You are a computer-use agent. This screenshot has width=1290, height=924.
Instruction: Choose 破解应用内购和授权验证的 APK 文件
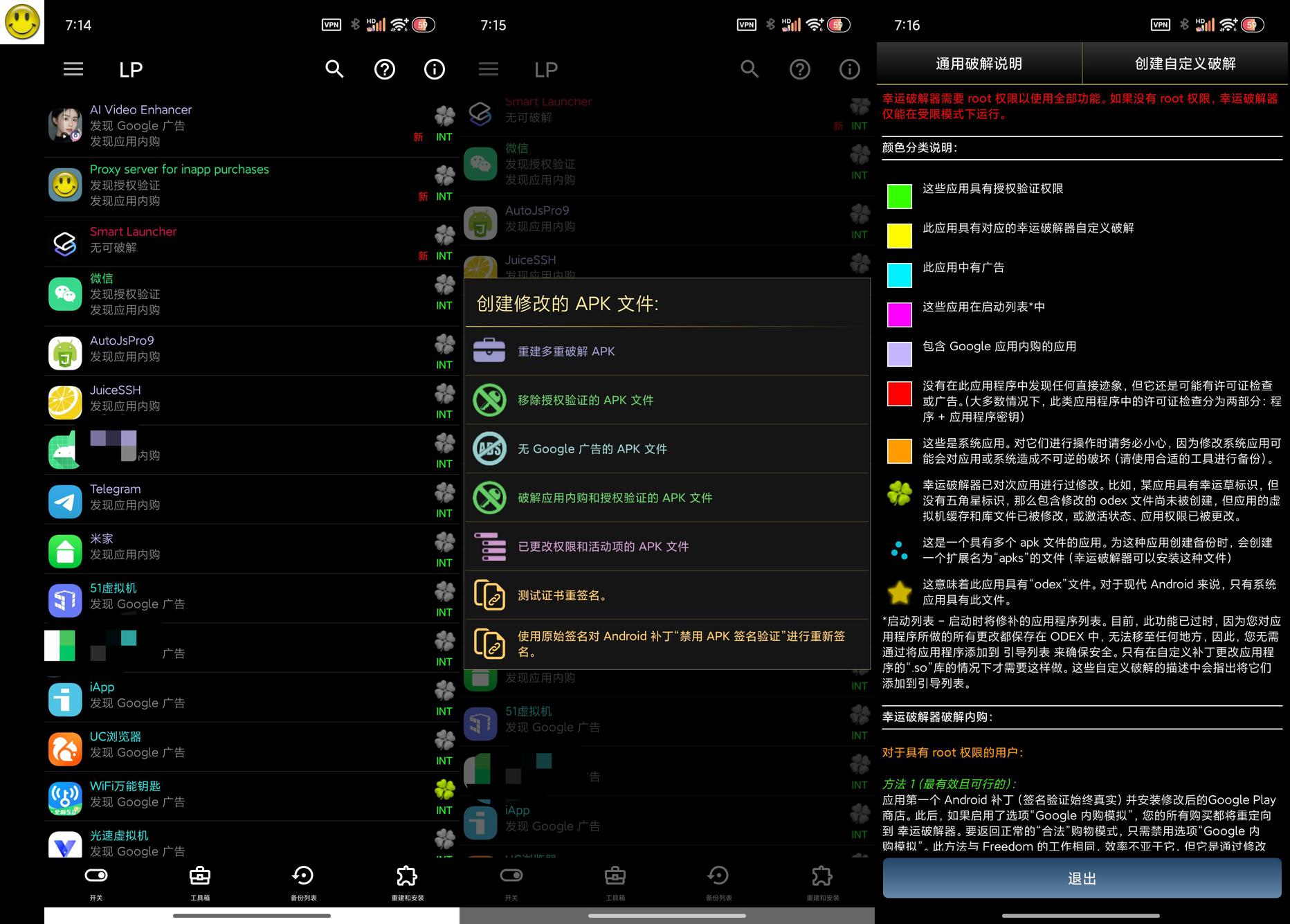point(667,498)
